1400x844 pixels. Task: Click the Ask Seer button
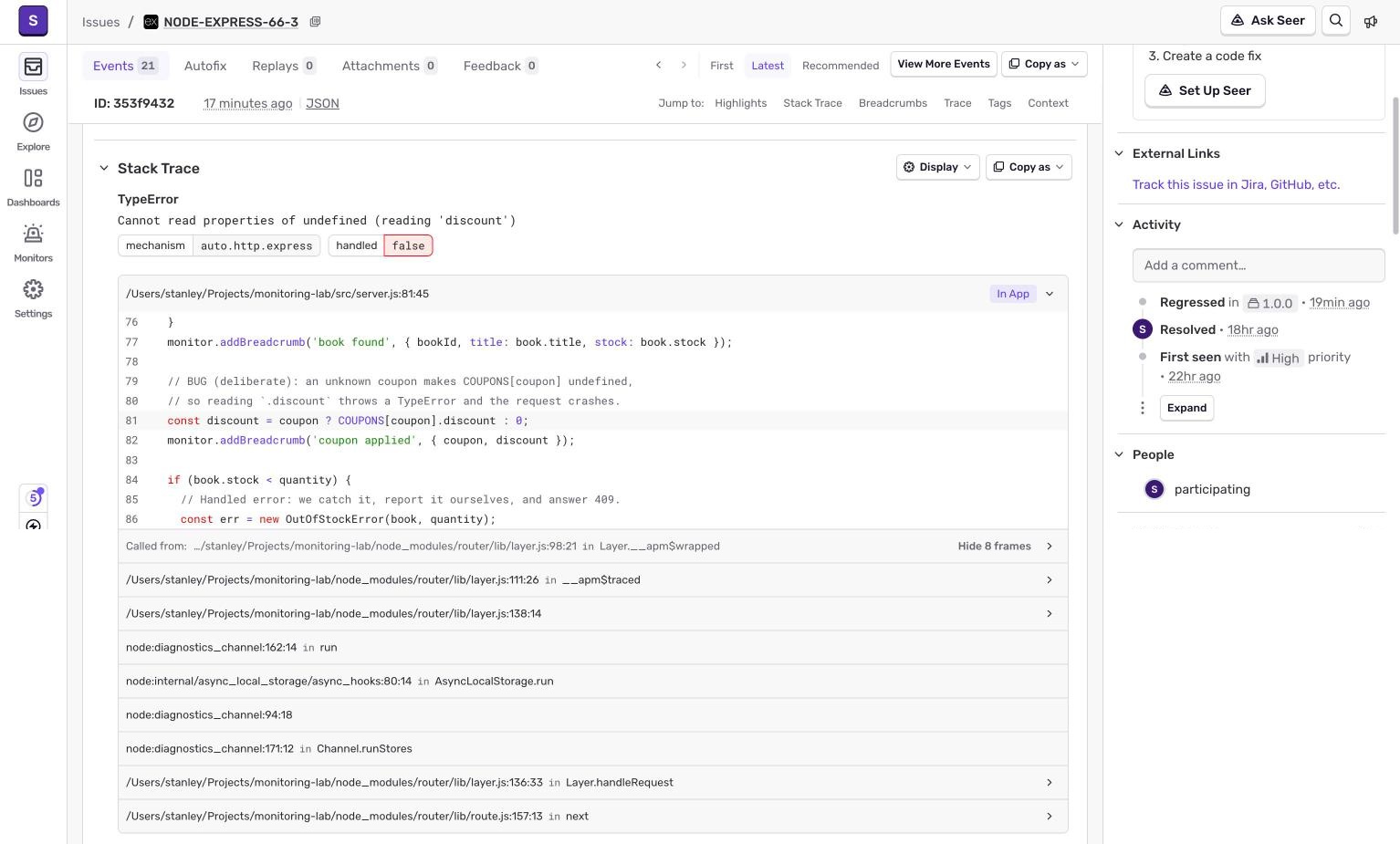[x=1268, y=20]
